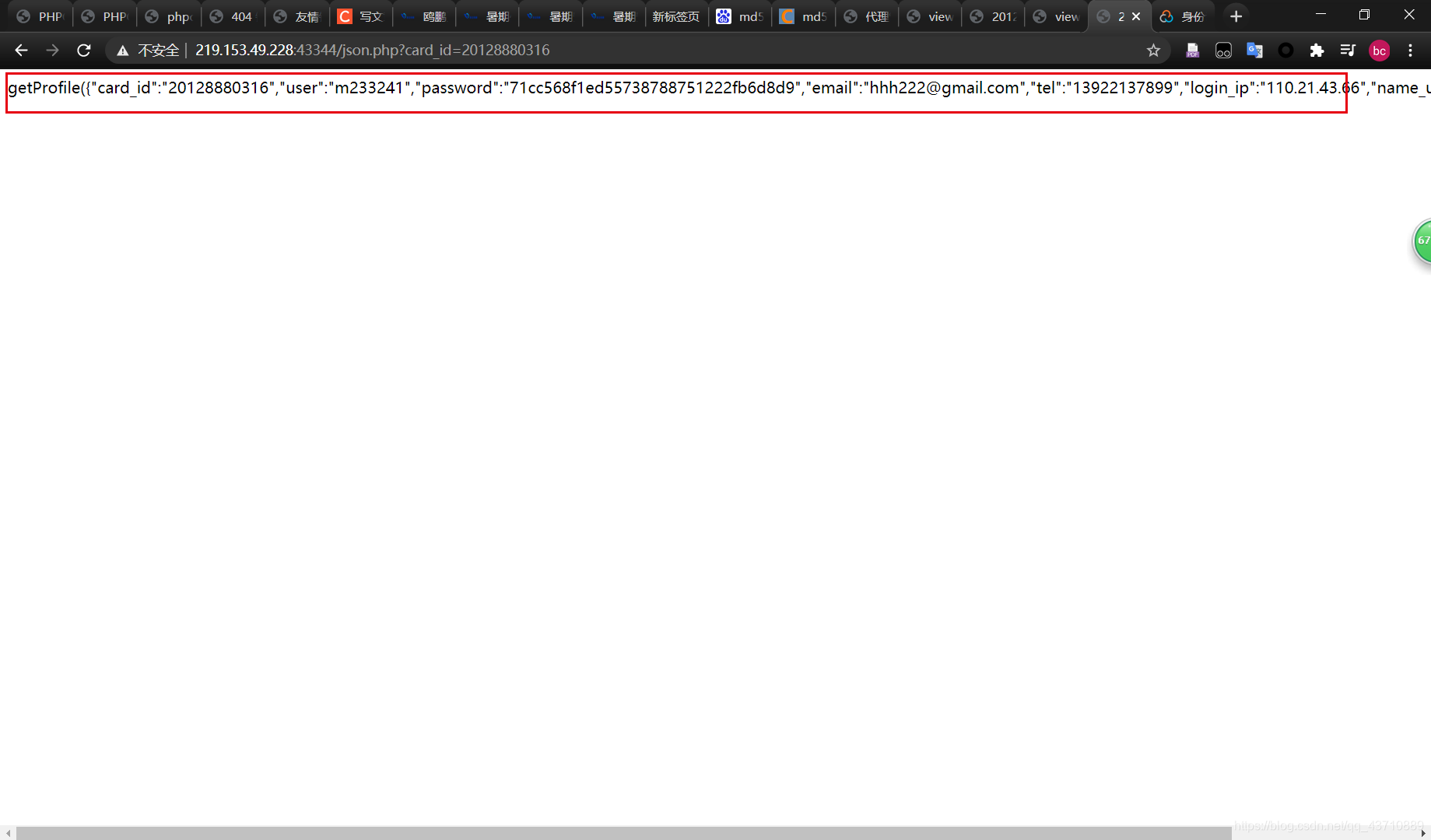Open the Tampermonkey-style extension icon
This screenshot has width=1431, height=840.
(1223, 51)
